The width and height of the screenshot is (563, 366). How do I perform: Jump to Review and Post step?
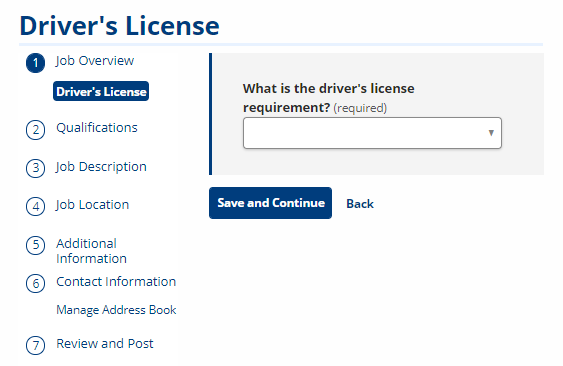click(x=104, y=344)
